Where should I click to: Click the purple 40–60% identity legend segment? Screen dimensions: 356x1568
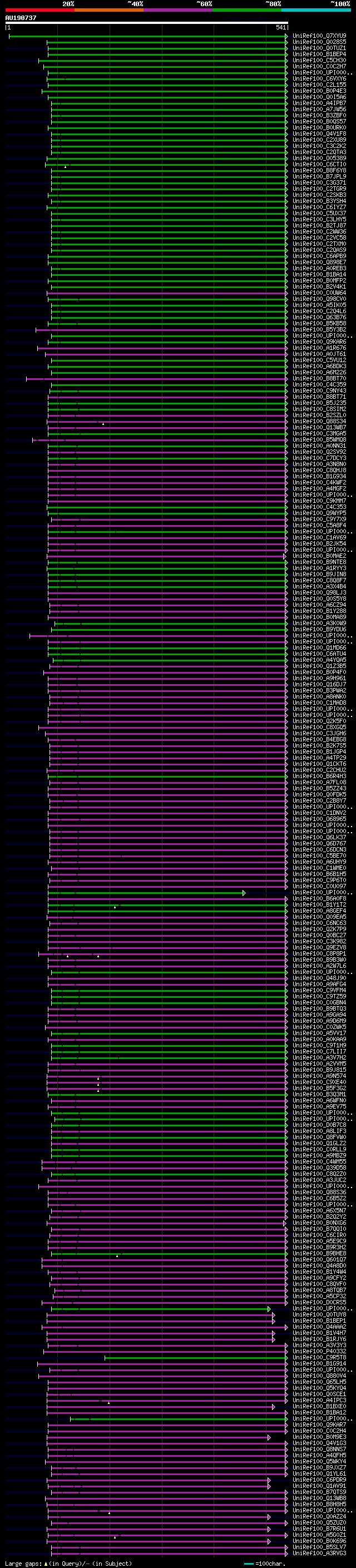(x=179, y=10)
